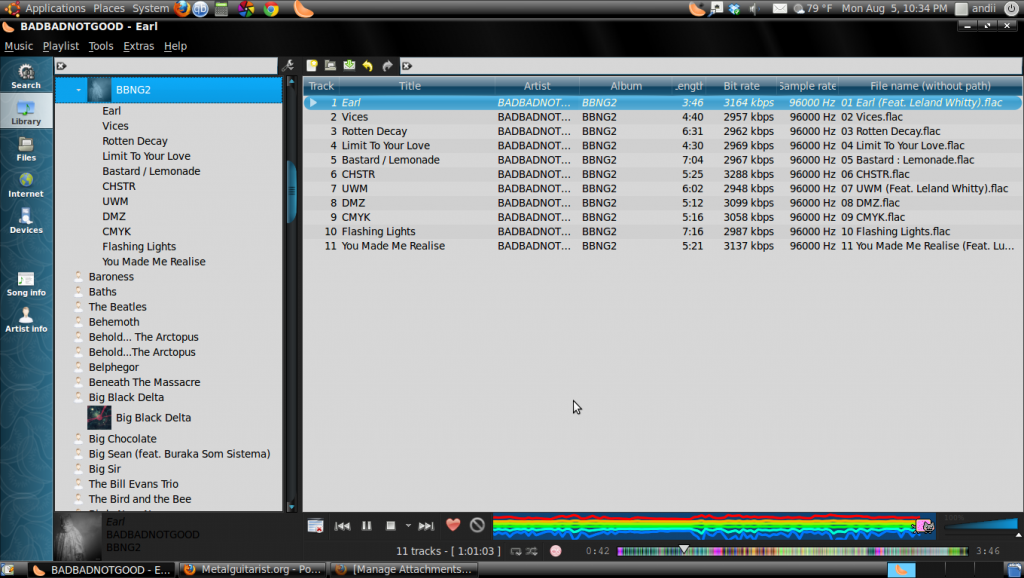Expand The Beatles artist node
1024x578 pixels.
[78, 306]
